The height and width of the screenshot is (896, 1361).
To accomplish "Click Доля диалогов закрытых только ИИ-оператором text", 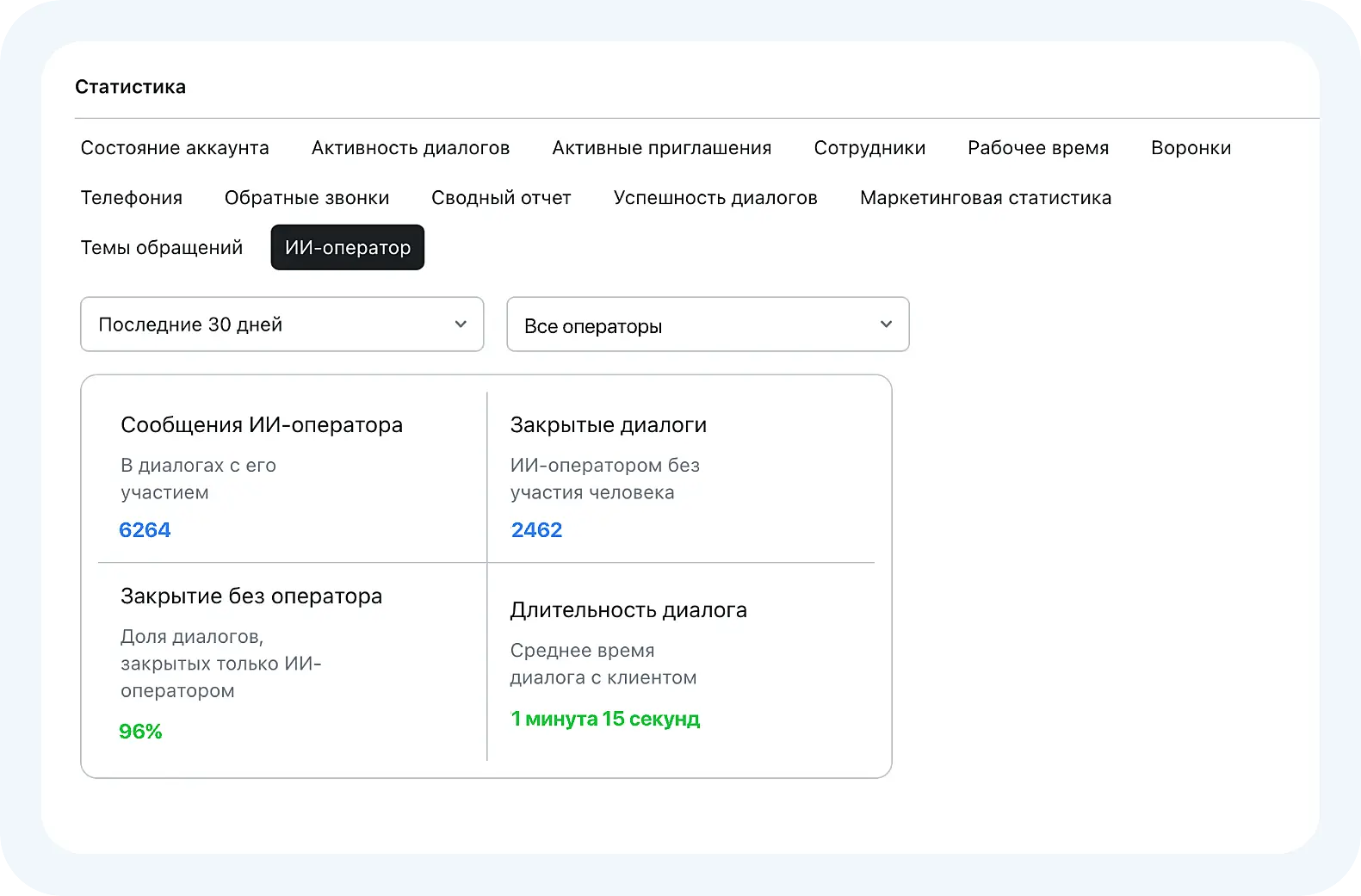I will point(221,664).
